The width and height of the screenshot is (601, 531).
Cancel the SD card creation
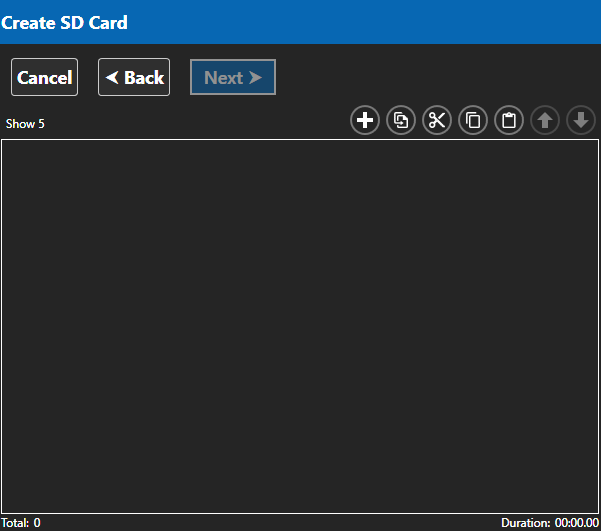tap(44, 77)
